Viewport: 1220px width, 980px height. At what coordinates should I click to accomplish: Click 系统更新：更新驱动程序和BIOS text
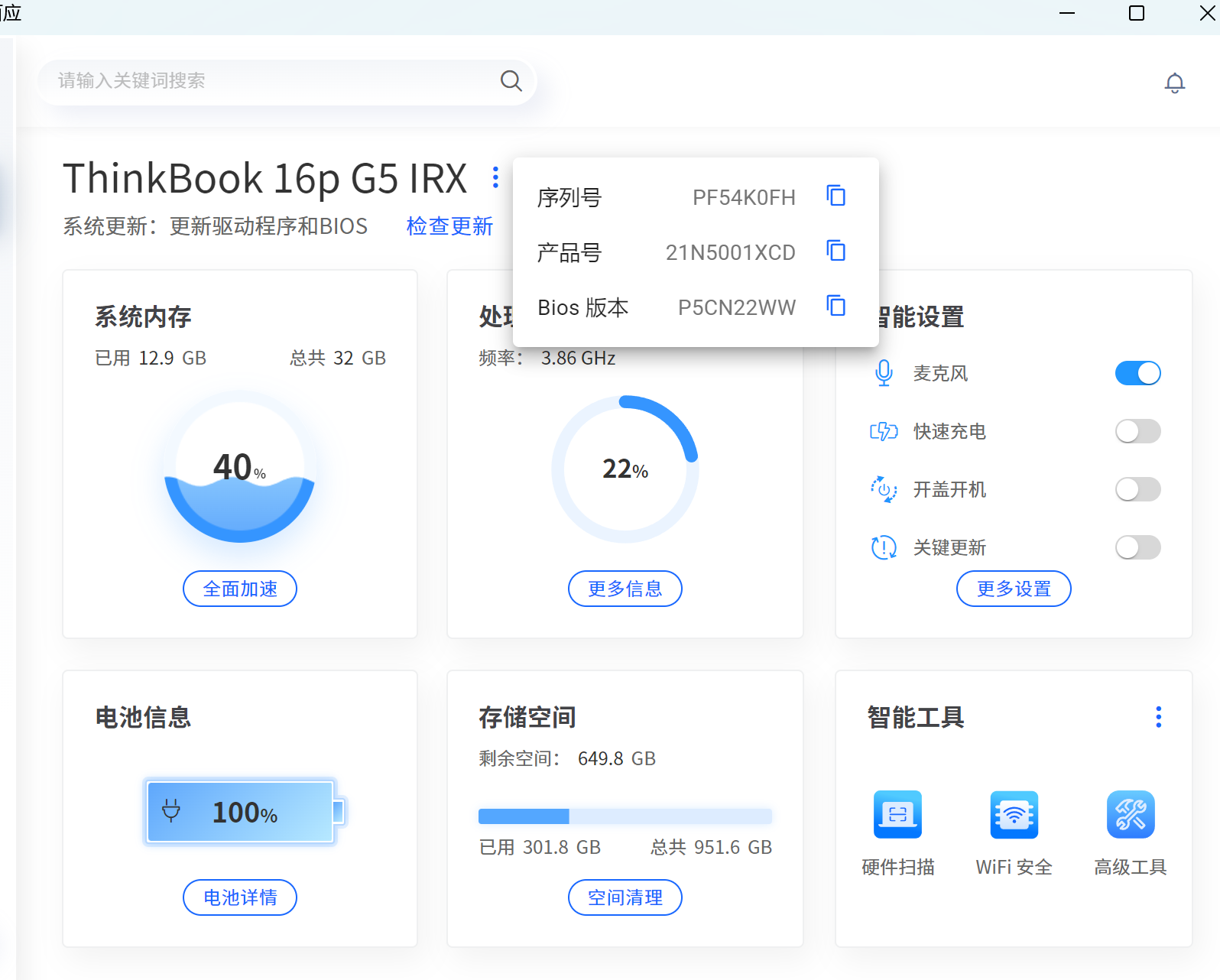click(216, 226)
